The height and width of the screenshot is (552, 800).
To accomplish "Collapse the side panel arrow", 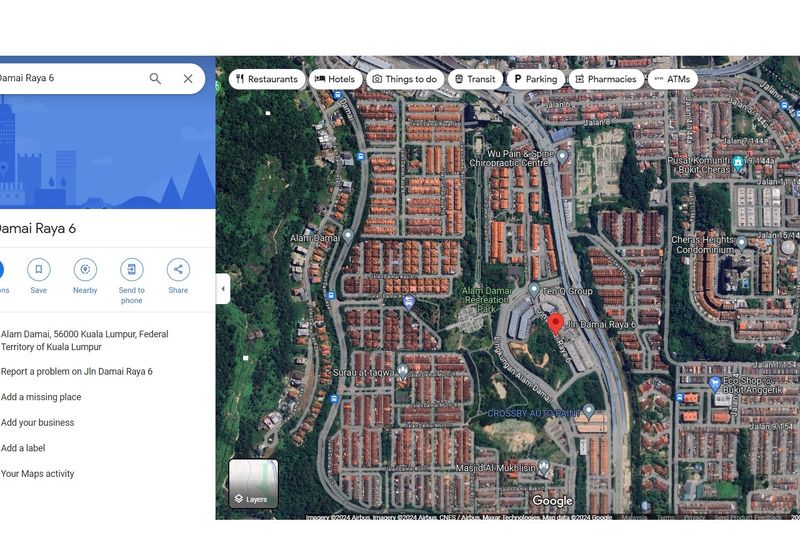I will (223, 289).
